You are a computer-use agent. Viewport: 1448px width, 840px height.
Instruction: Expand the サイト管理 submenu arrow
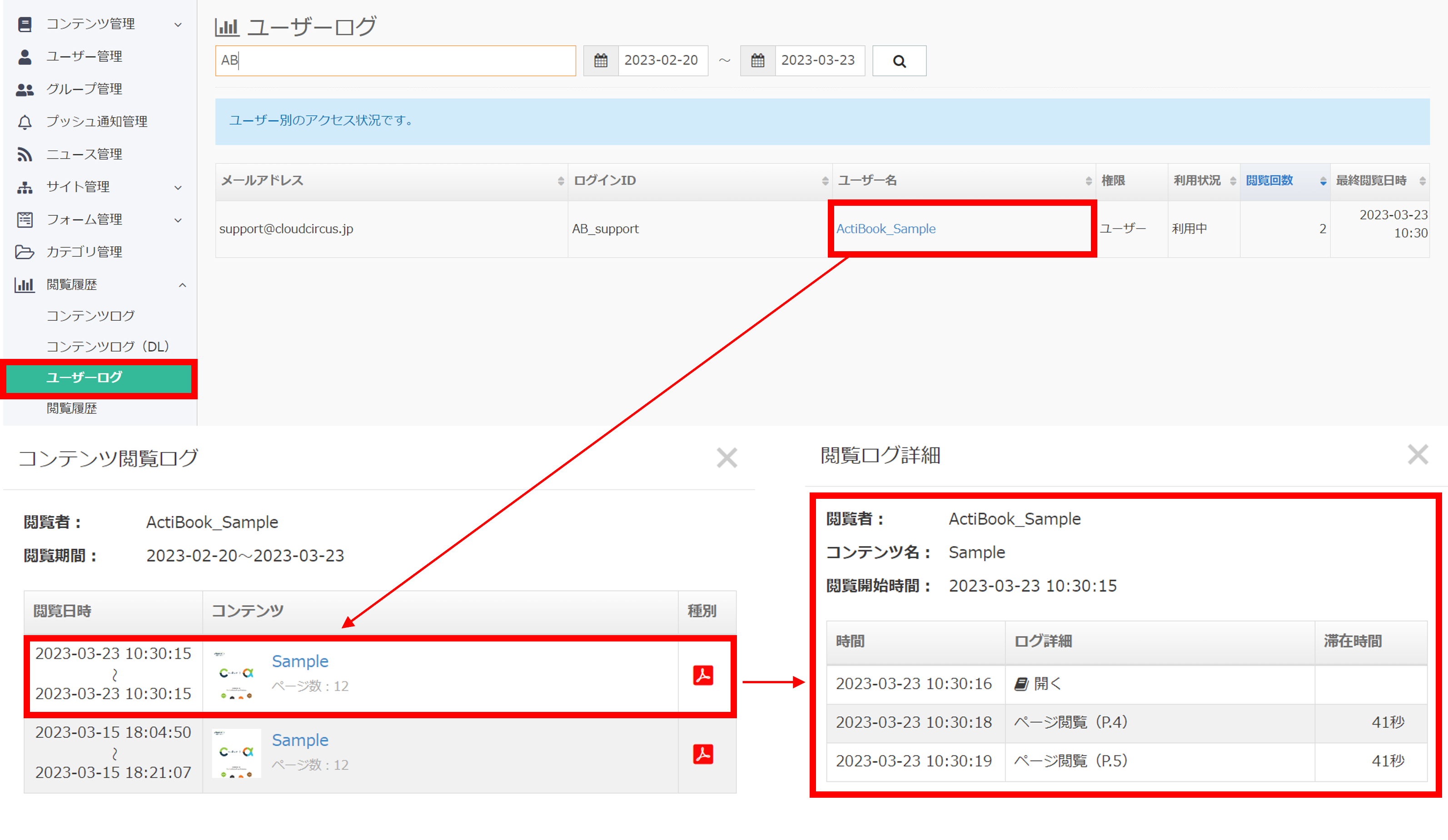coord(178,187)
